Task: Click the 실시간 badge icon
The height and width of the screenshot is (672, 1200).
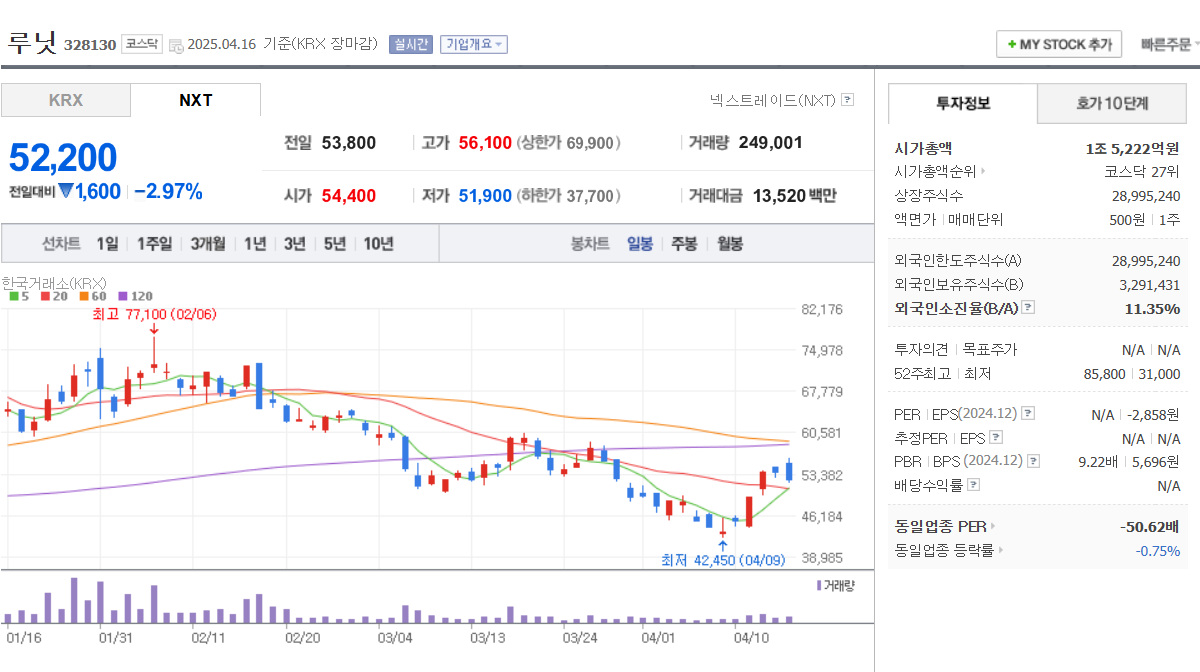Action: pos(411,44)
